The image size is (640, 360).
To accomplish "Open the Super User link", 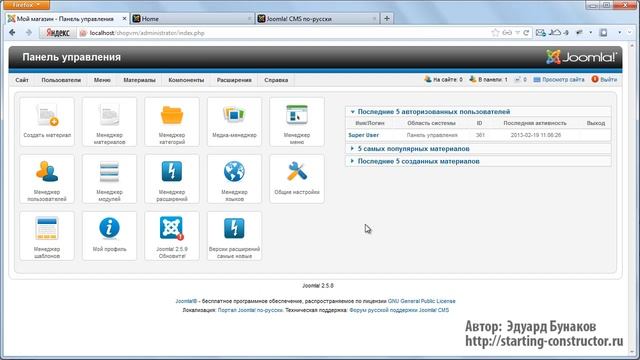I will pos(363,135).
